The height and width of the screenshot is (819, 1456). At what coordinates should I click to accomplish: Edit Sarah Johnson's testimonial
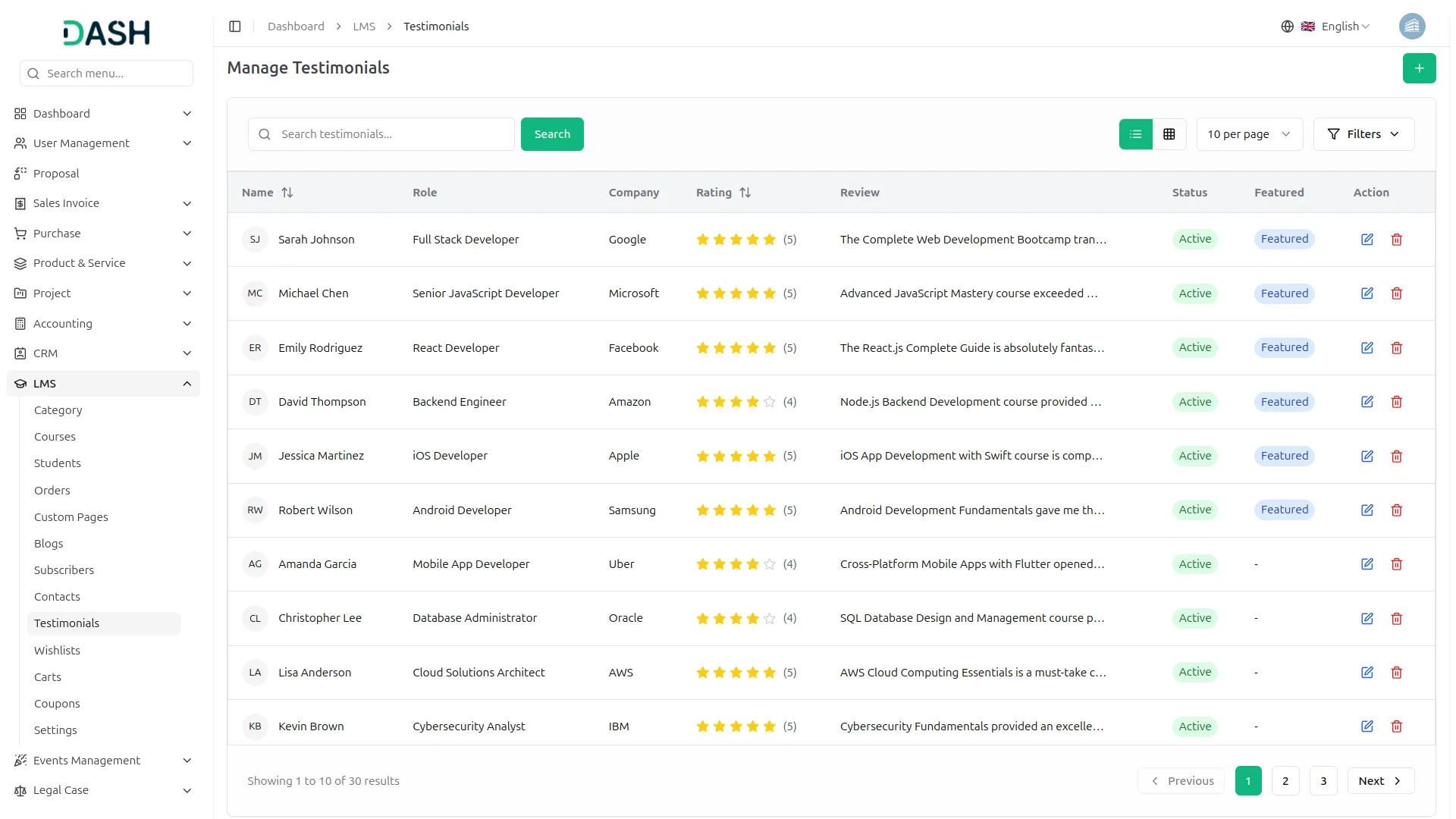click(x=1367, y=240)
